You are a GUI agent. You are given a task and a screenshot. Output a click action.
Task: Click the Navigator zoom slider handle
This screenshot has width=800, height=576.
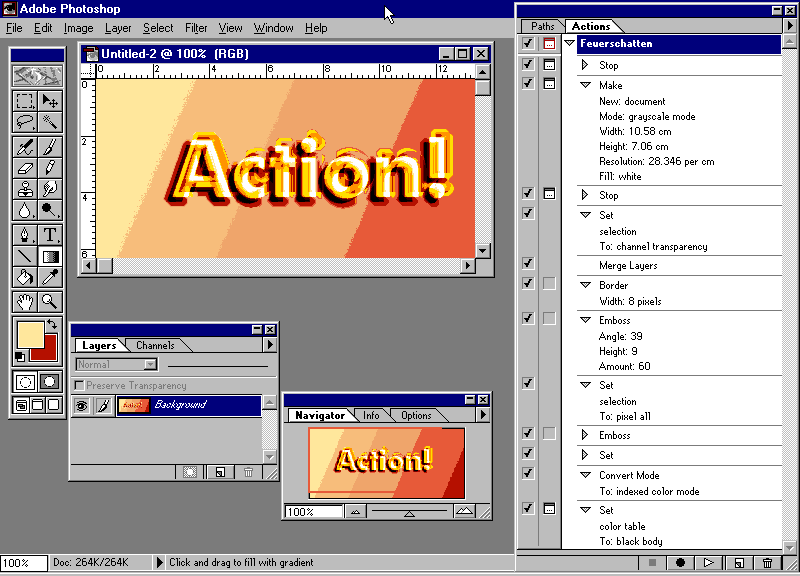(409, 514)
